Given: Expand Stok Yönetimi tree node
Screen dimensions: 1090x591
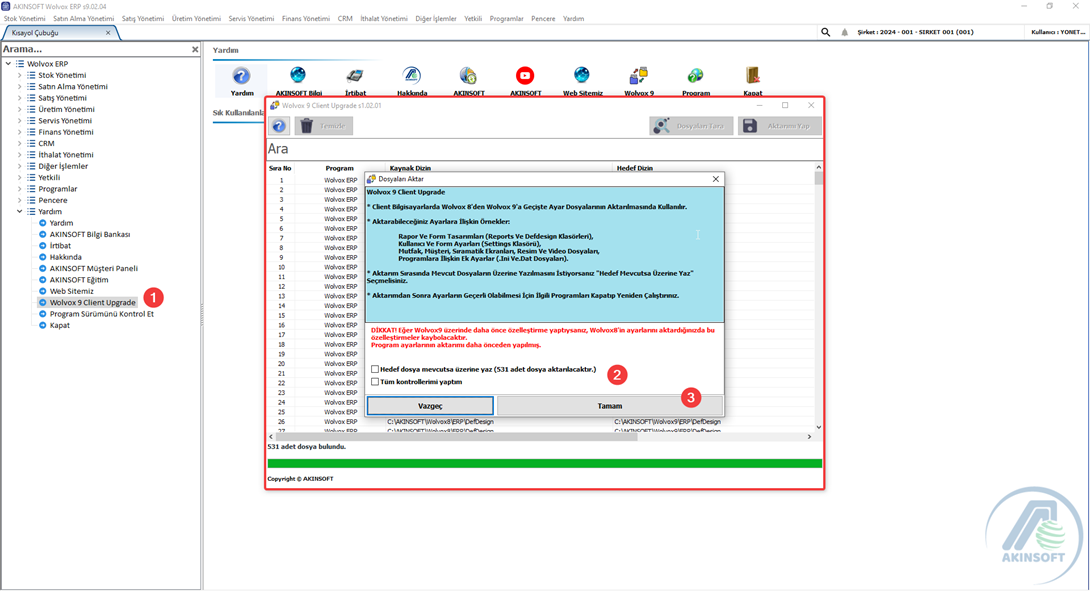Looking at the screenshot, I should click(x=19, y=75).
